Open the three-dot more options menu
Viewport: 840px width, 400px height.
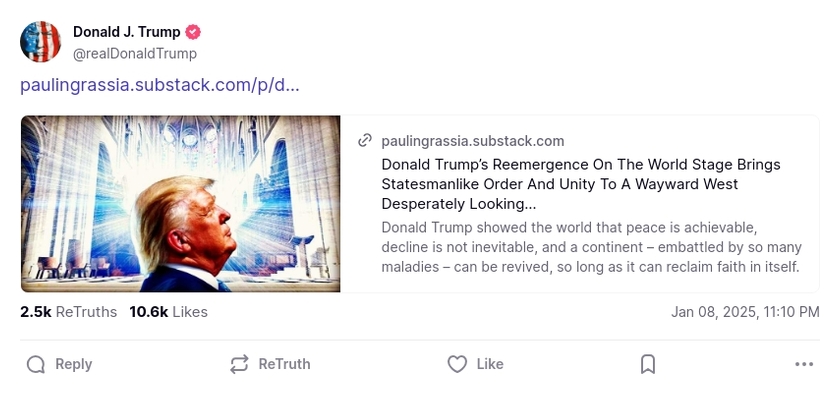point(804,364)
